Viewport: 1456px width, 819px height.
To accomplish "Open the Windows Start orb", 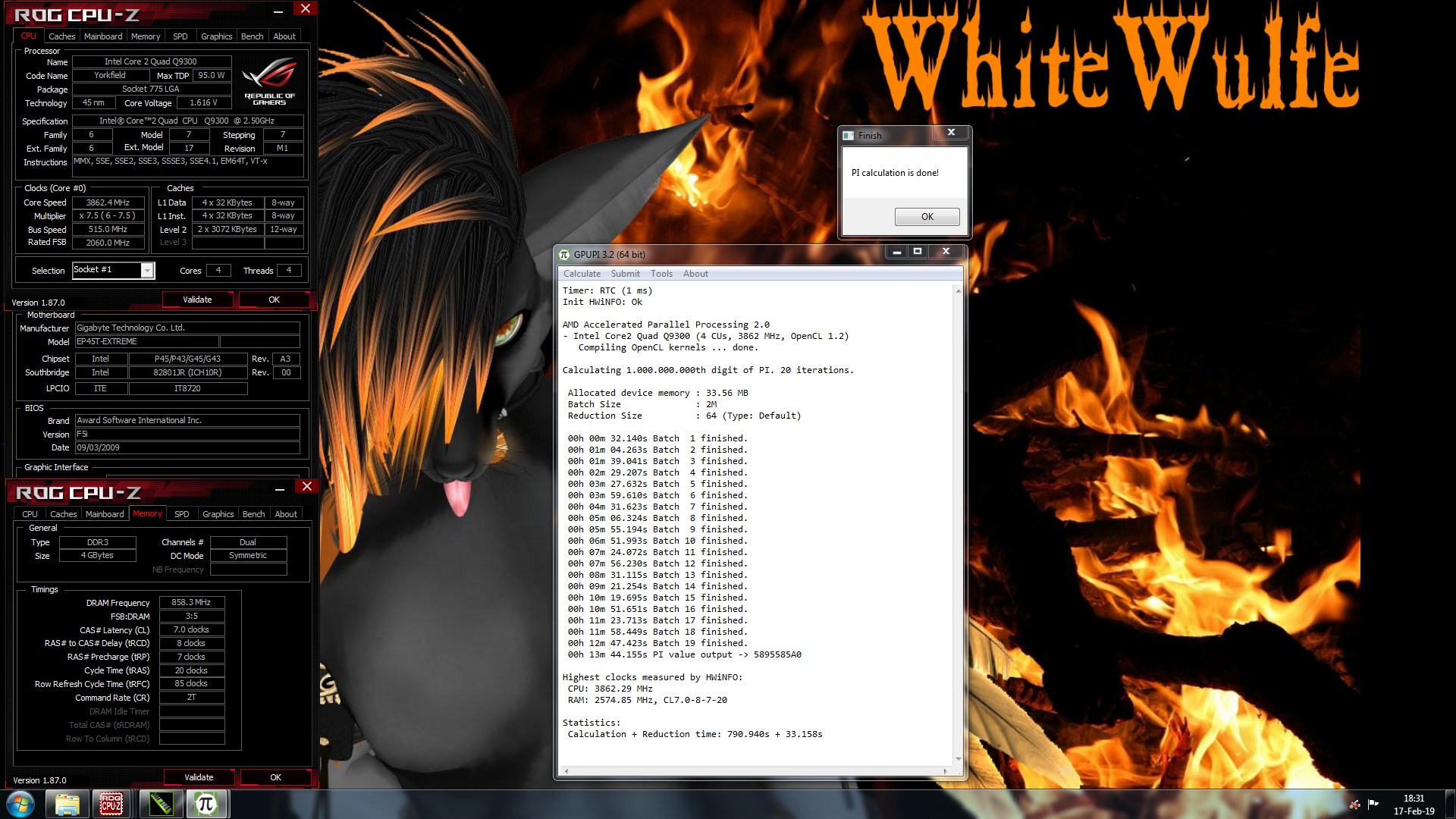I will (x=20, y=804).
